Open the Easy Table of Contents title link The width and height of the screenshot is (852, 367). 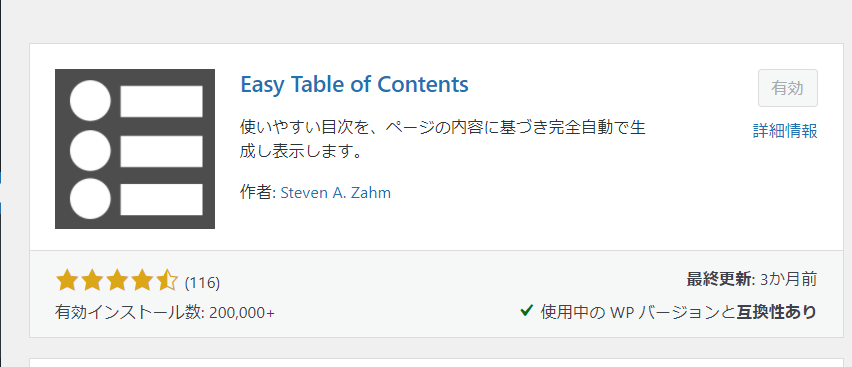pyautogui.click(x=354, y=85)
